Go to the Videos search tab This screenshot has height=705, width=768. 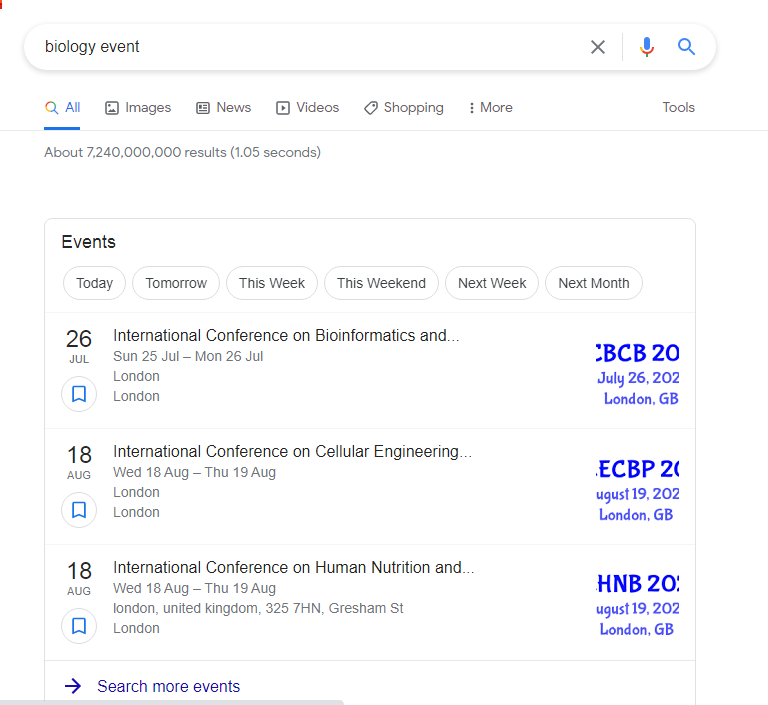tap(308, 107)
